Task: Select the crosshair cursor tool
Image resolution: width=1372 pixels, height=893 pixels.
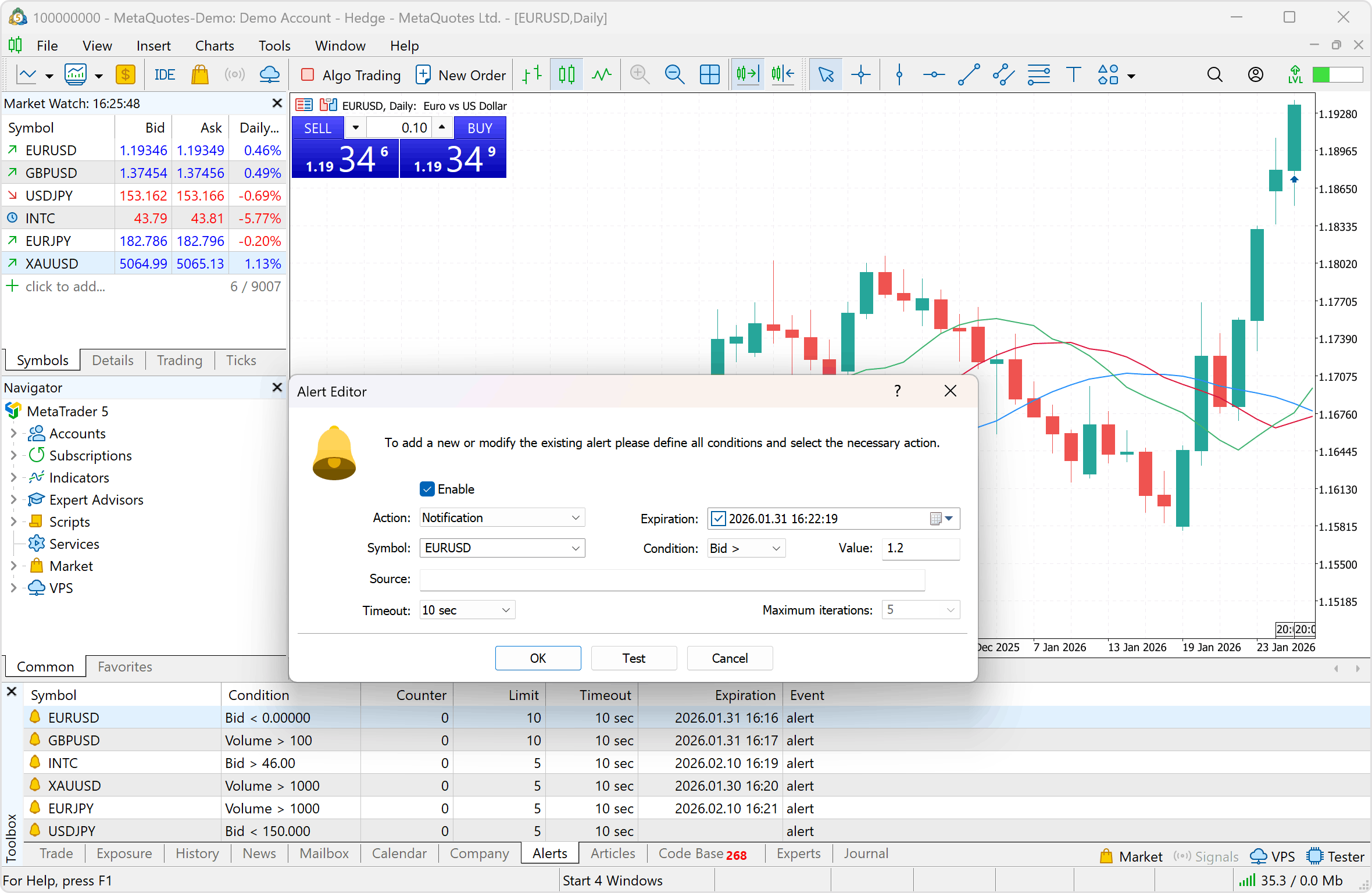Action: click(860, 75)
